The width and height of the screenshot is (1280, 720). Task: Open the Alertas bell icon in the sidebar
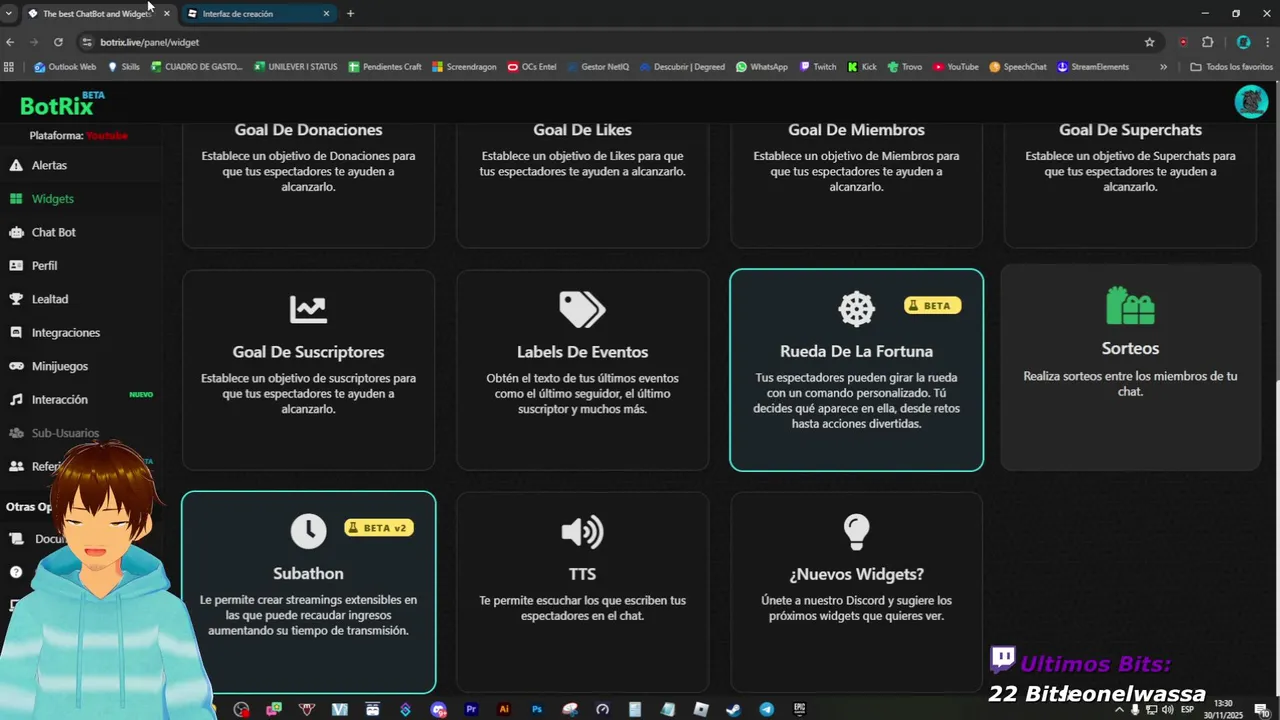pyautogui.click(x=16, y=165)
